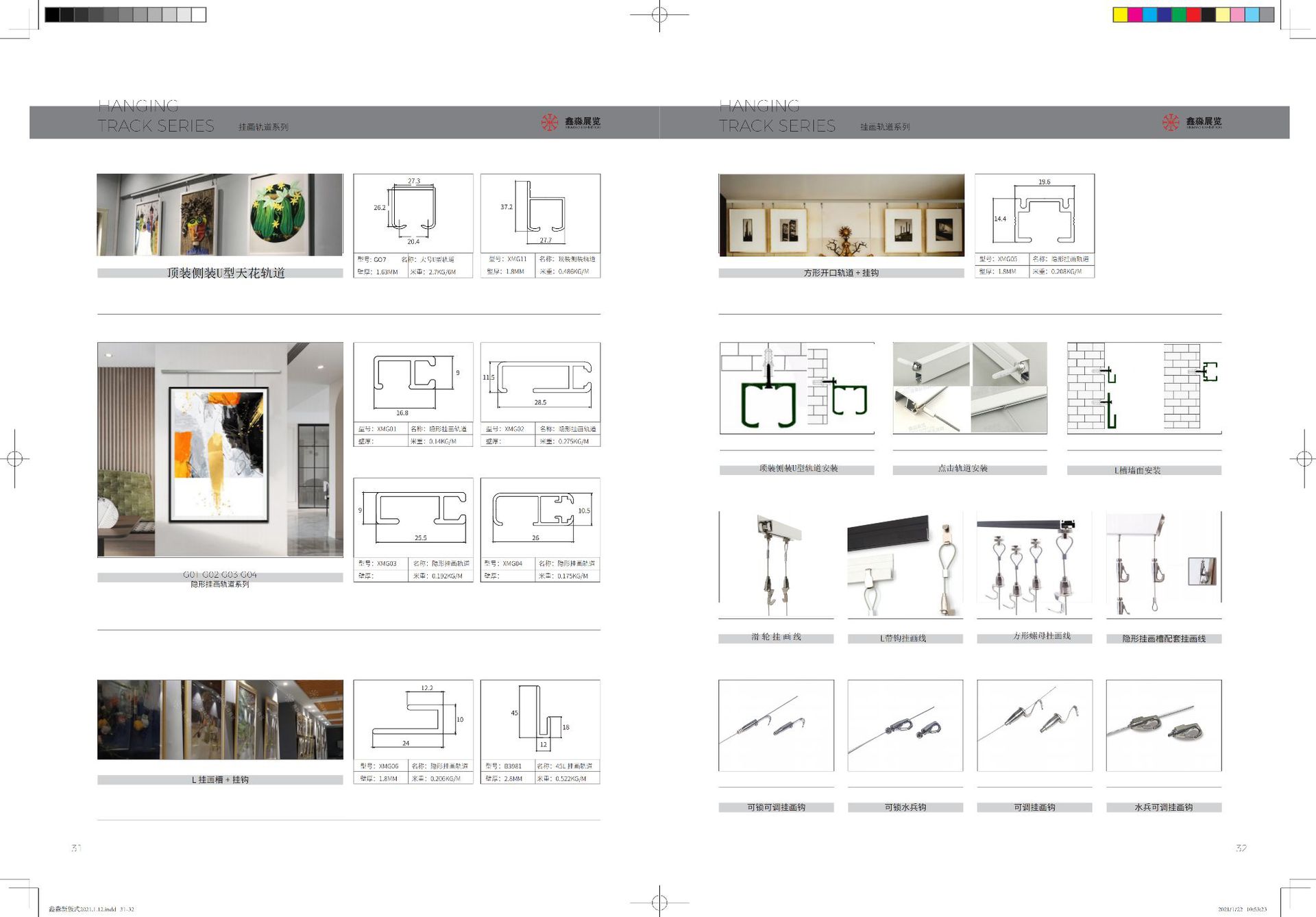The height and width of the screenshot is (917, 1316).
Task: Click the left edge registration crosshair mark
Action: click(15, 459)
